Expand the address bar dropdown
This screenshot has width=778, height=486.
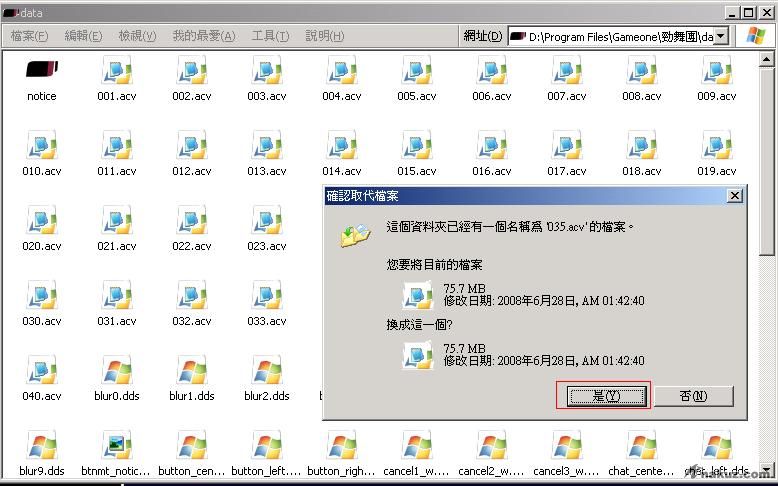tap(722, 36)
